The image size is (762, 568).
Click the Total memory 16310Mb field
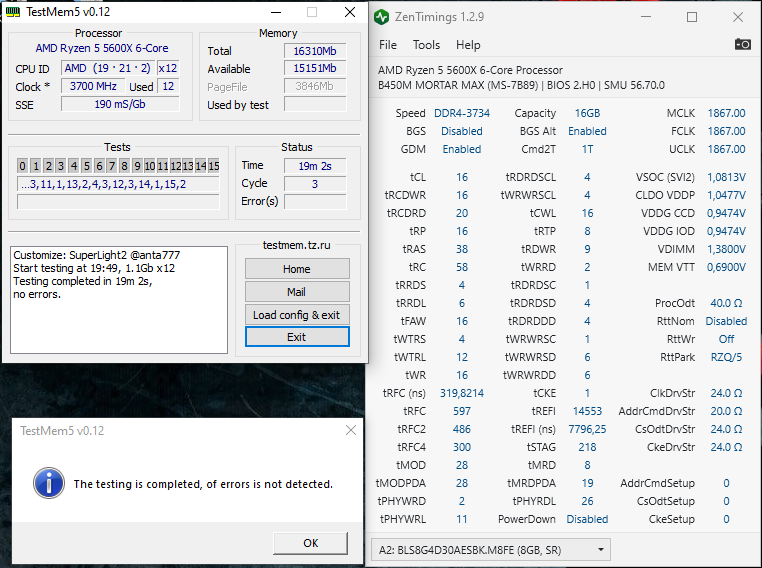point(315,51)
